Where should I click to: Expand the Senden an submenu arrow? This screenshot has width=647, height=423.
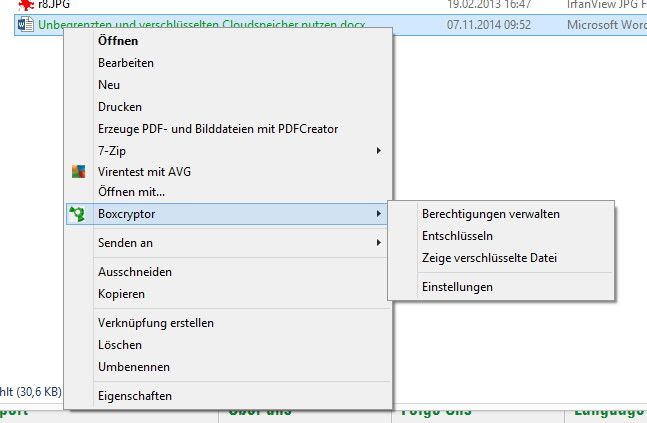(x=378, y=243)
